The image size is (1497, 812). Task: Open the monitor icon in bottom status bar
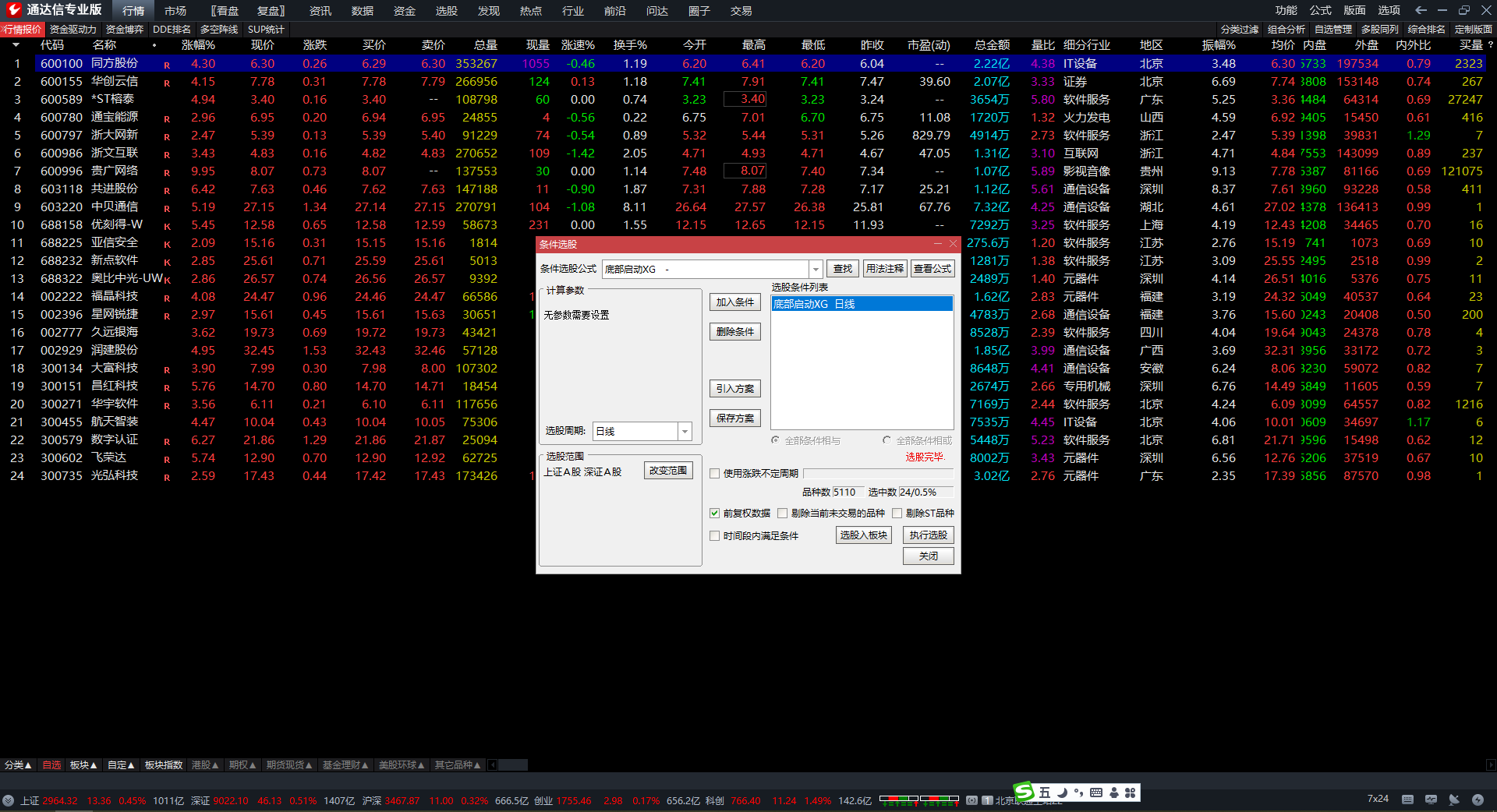(x=1431, y=800)
